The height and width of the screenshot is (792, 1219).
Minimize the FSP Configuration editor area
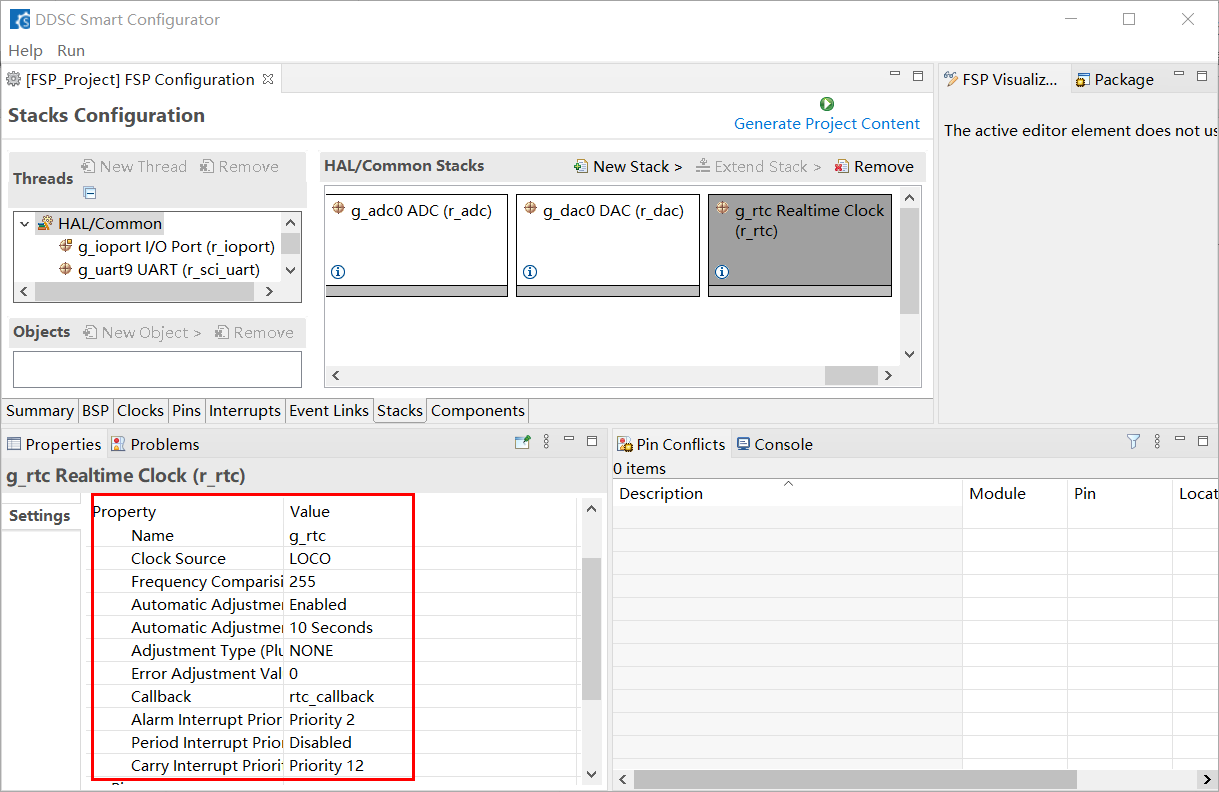point(895,75)
